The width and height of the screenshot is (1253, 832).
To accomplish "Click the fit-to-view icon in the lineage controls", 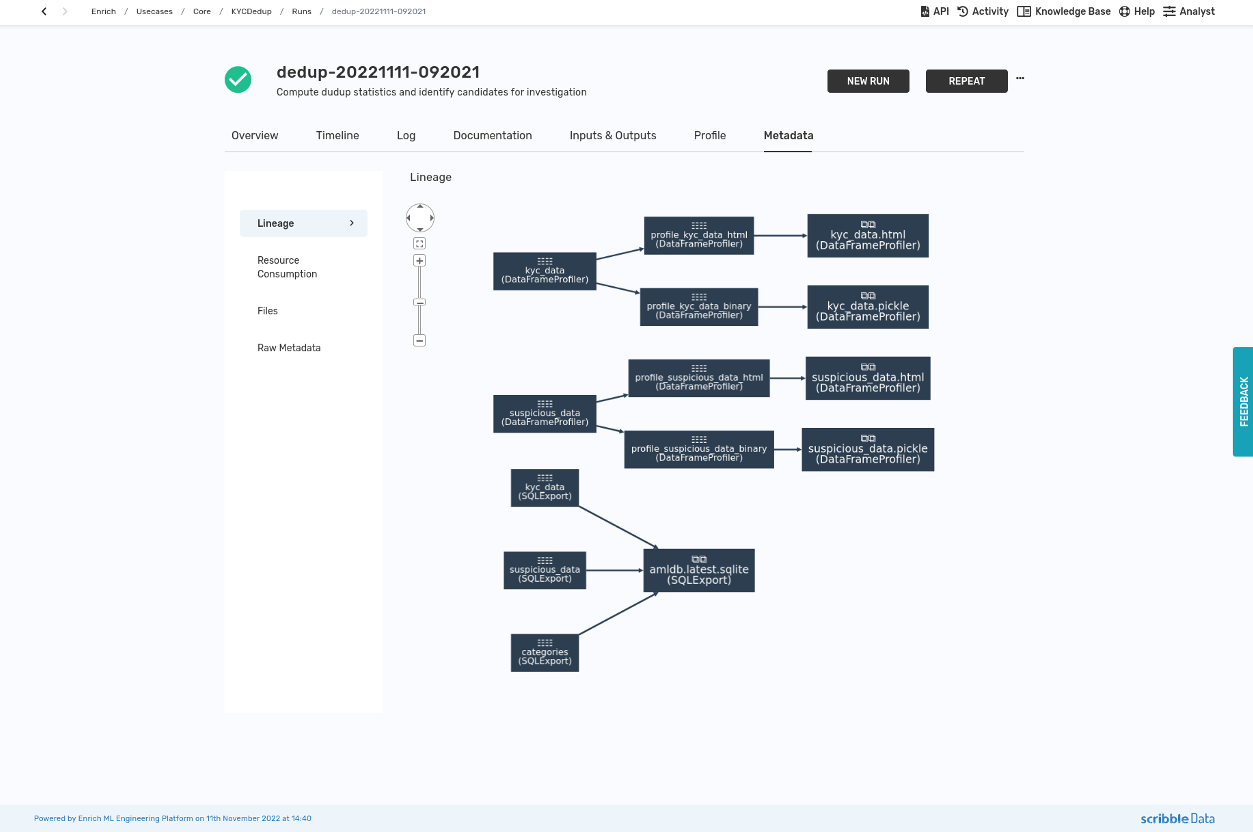I will pyautogui.click(x=419, y=242).
